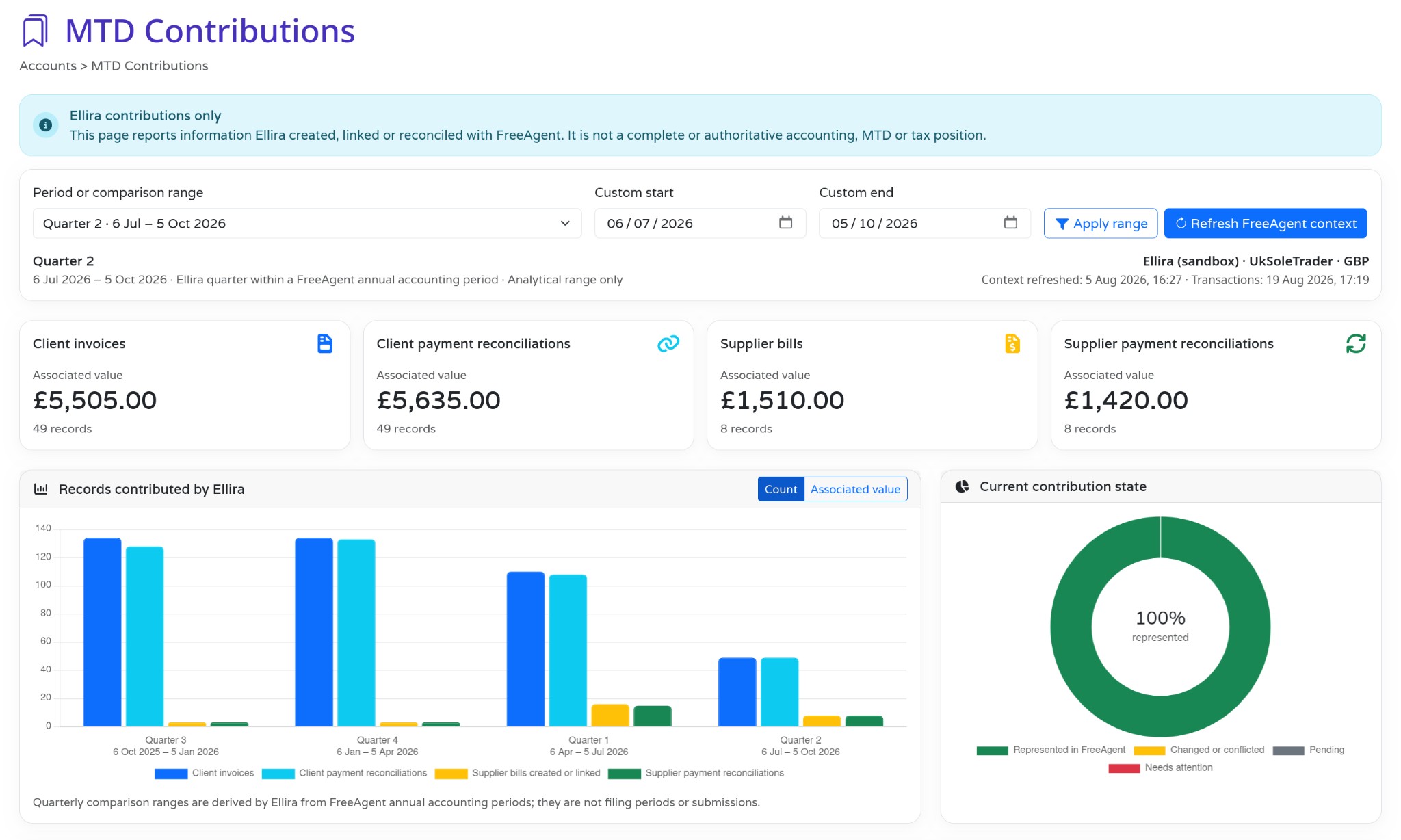Toggle Represented in FreeAgent legend item
The width and height of the screenshot is (1401, 840).
click(x=1051, y=750)
